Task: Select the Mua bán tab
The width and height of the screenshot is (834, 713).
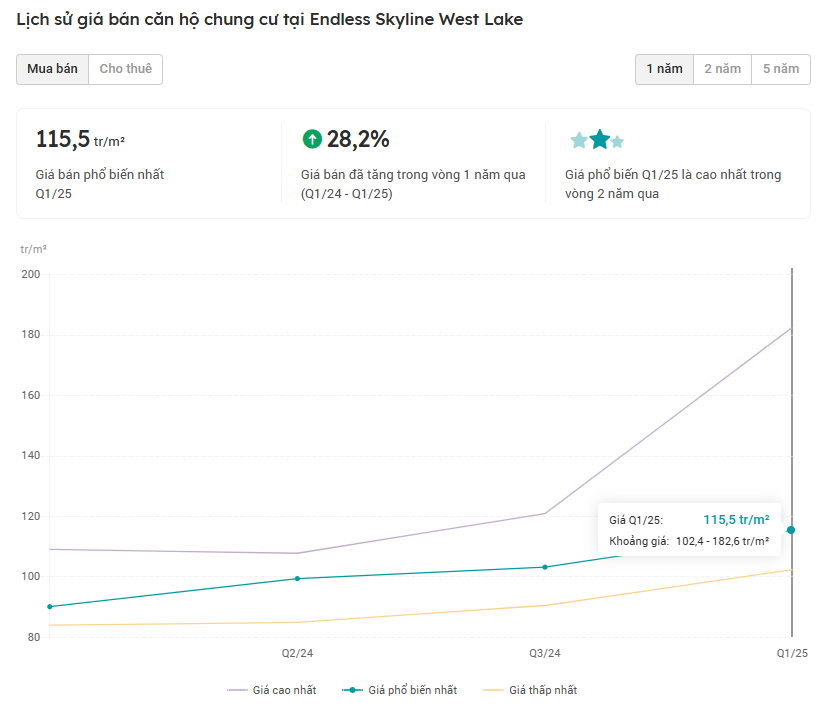Action: pyautogui.click(x=52, y=69)
